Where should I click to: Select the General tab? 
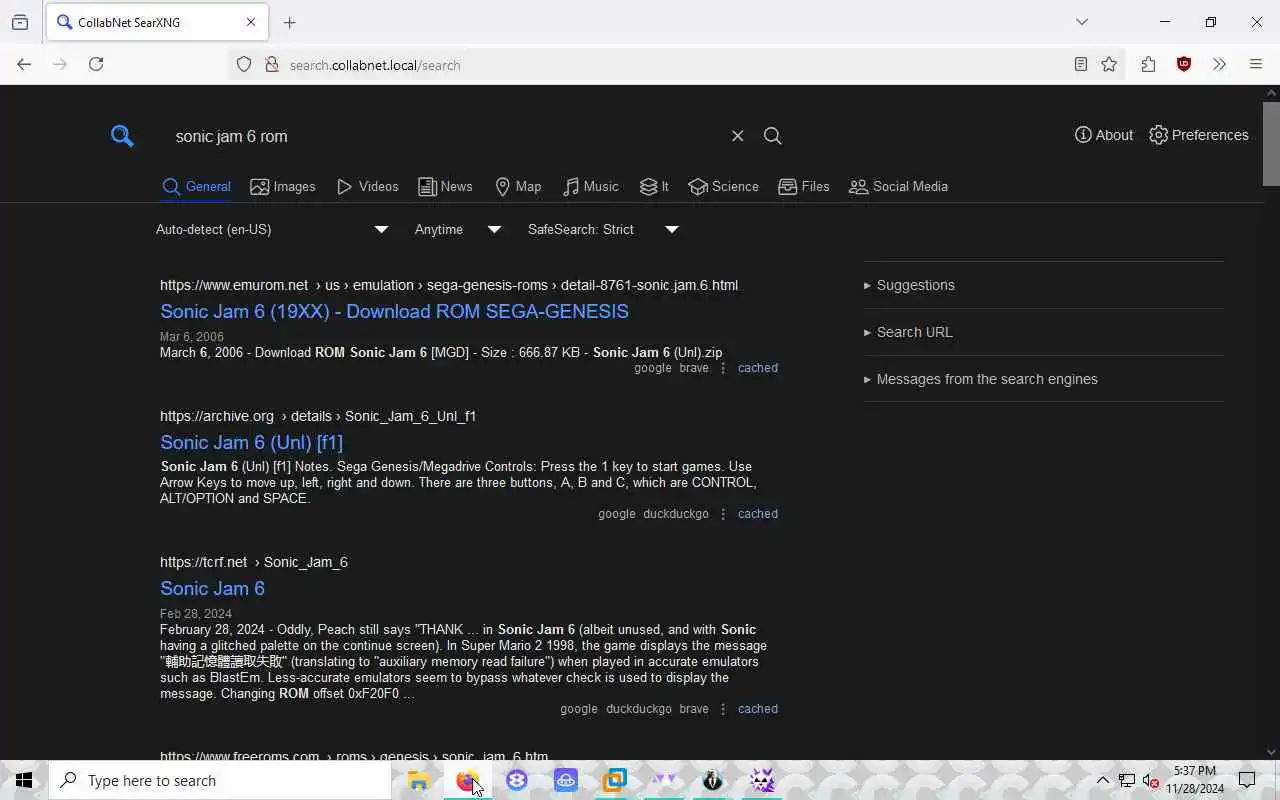[x=196, y=186]
